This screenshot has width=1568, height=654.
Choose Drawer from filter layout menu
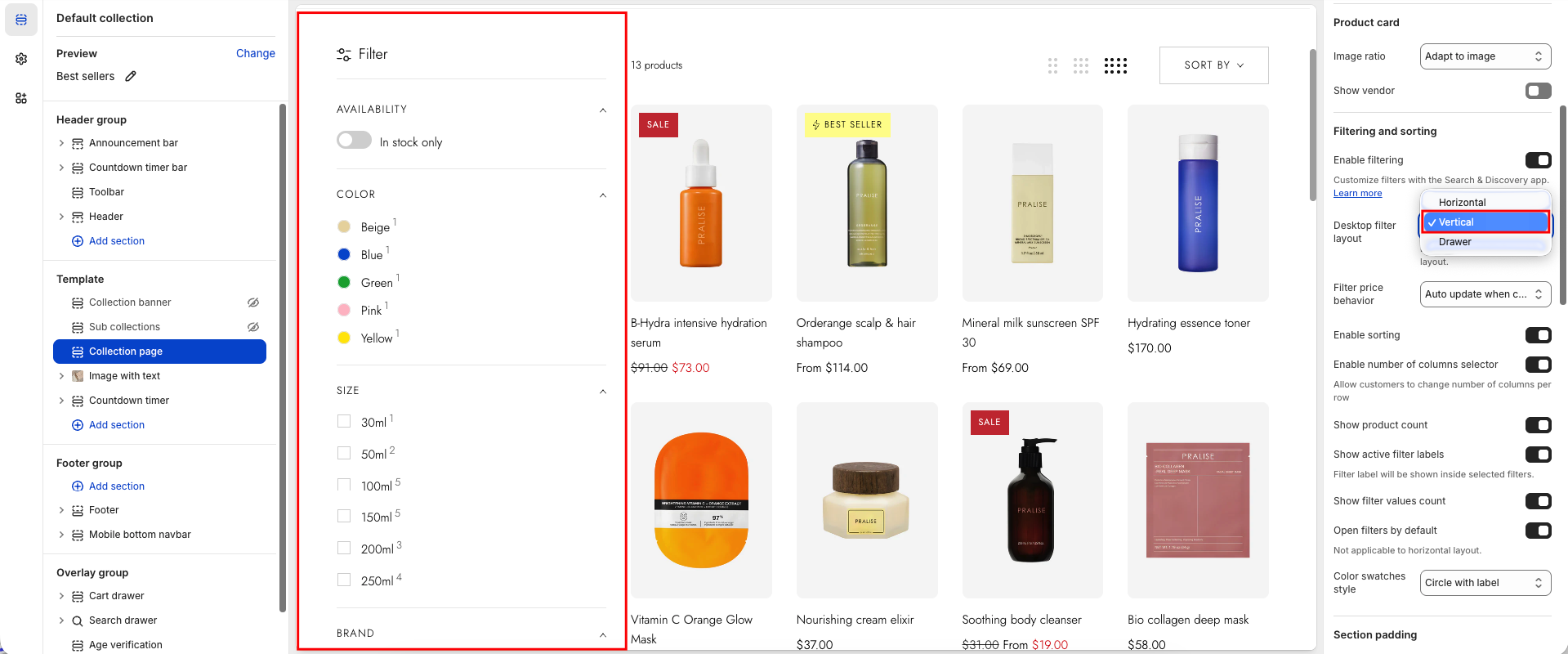[x=1454, y=242]
